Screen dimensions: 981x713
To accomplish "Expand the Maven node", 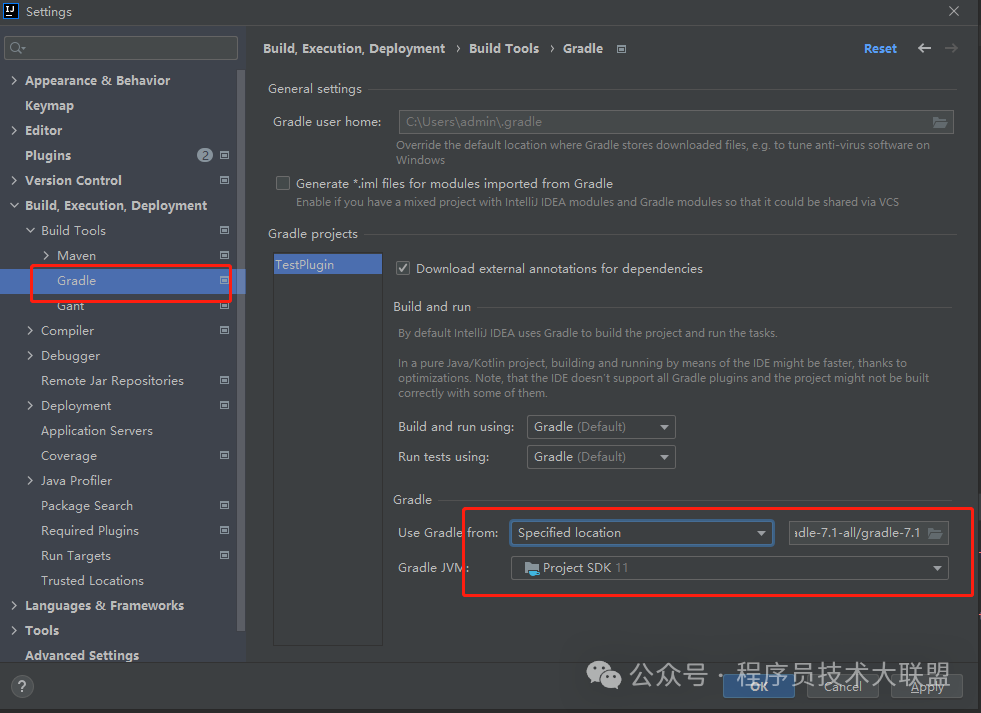I will pyautogui.click(x=46, y=255).
